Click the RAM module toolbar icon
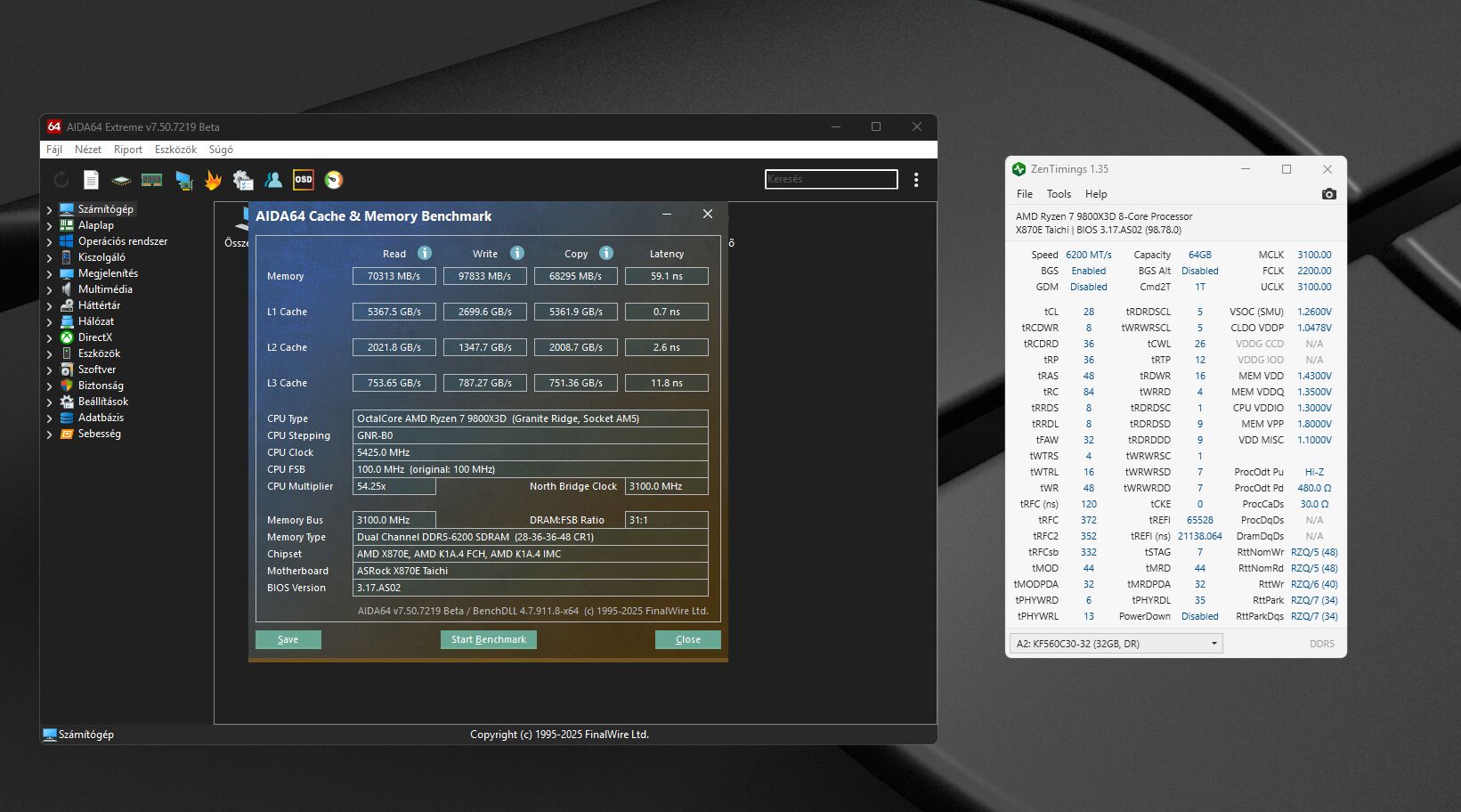Image resolution: width=1461 pixels, height=812 pixels. click(152, 180)
